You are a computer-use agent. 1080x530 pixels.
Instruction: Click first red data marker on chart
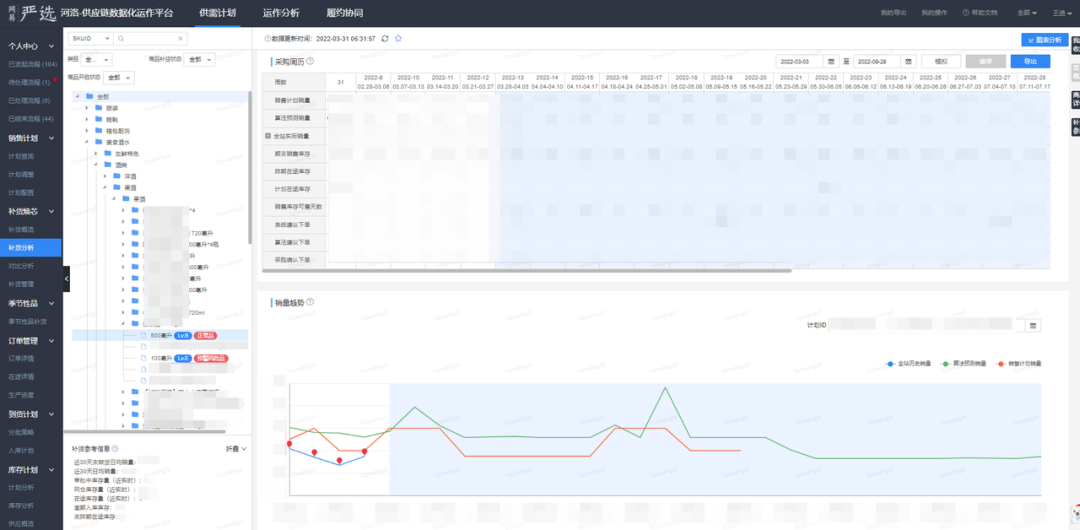[x=289, y=443]
